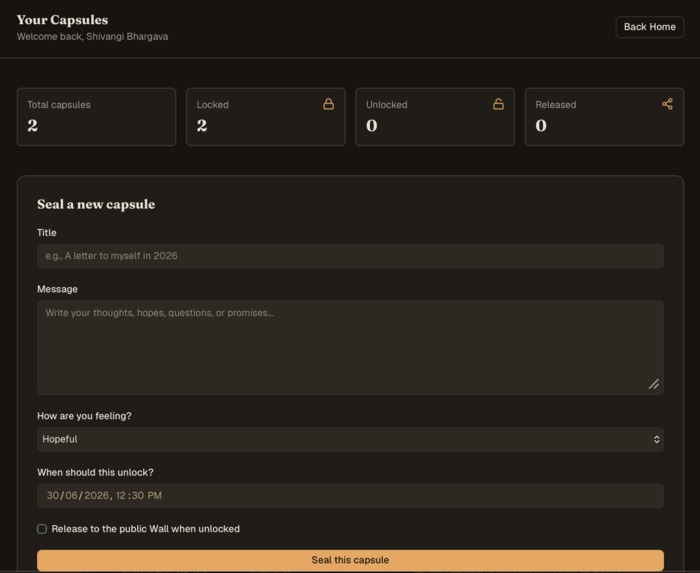The image size is (700, 573).
Task: Click the Locked count value 2
Action: (202, 125)
